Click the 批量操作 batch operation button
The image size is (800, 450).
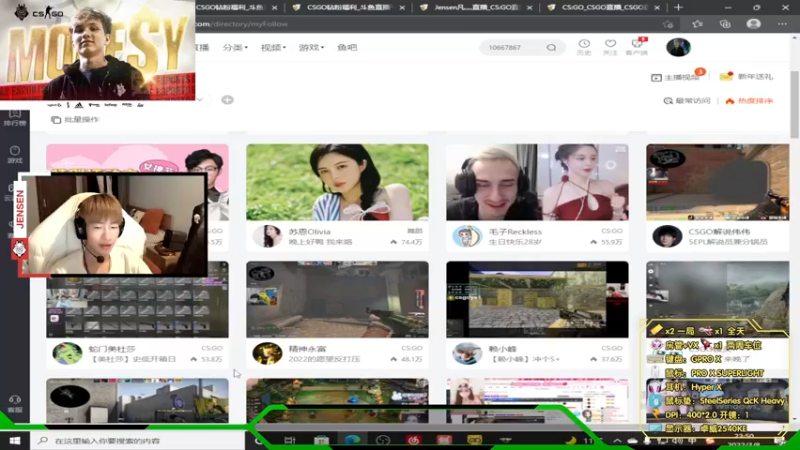point(76,119)
